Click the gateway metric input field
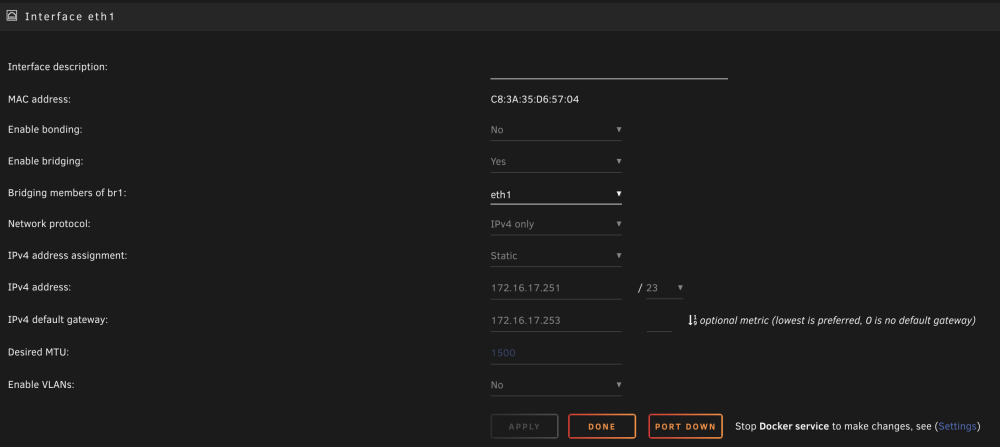1000x447 pixels. [659, 320]
